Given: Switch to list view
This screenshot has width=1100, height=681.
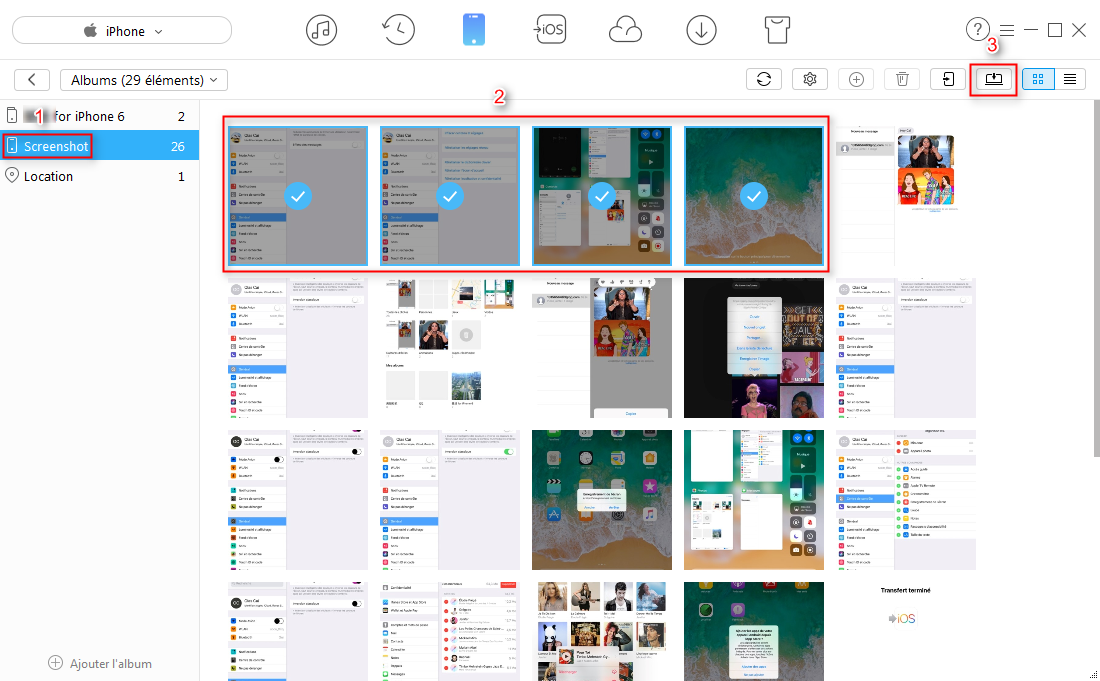Looking at the screenshot, I should point(1070,79).
